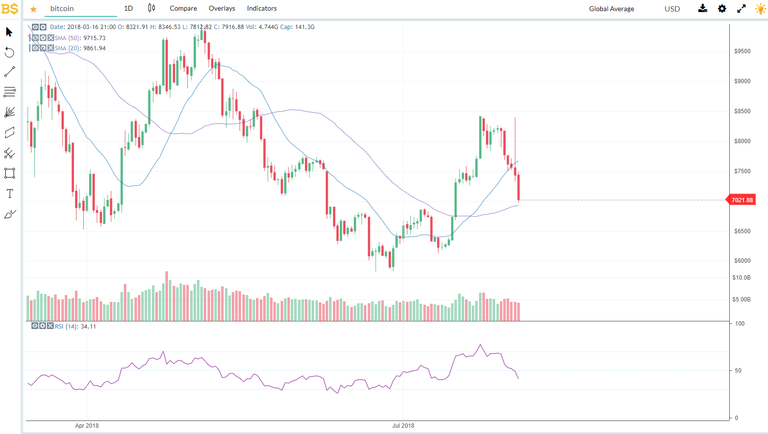Open the USD currency dropdown

(672, 9)
